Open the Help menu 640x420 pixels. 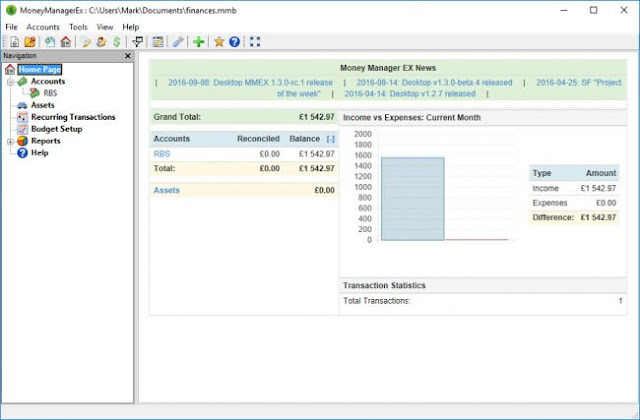pyautogui.click(x=131, y=27)
